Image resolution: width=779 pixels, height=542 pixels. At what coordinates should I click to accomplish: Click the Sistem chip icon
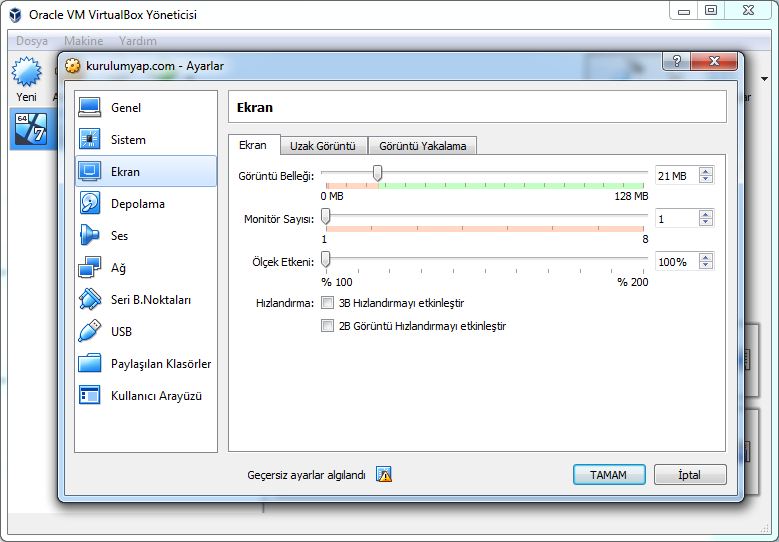pyautogui.click(x=90, y=140)
